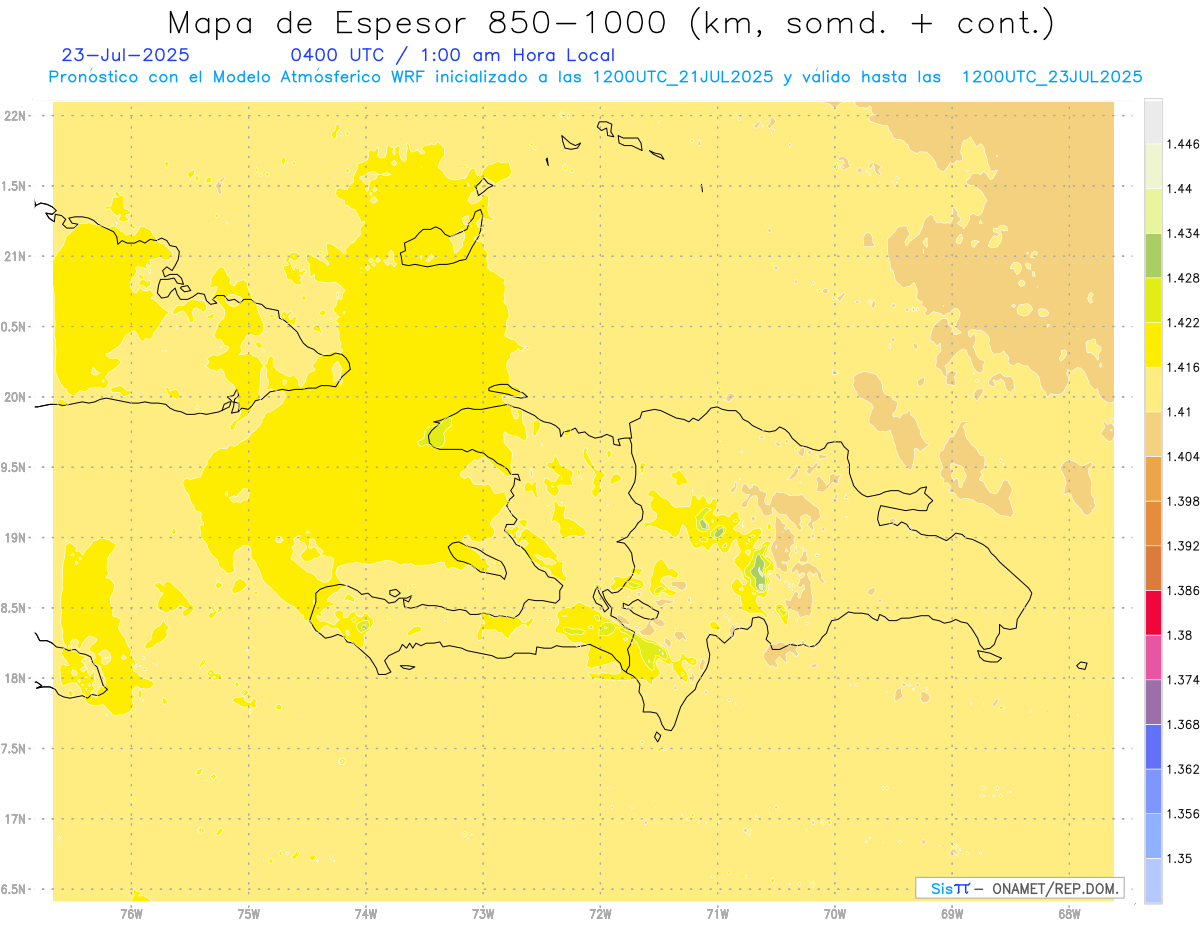1200x927 pixels.
Task: Pick the orange swatch between 1.398 and 1.404
Action: 1153,478
